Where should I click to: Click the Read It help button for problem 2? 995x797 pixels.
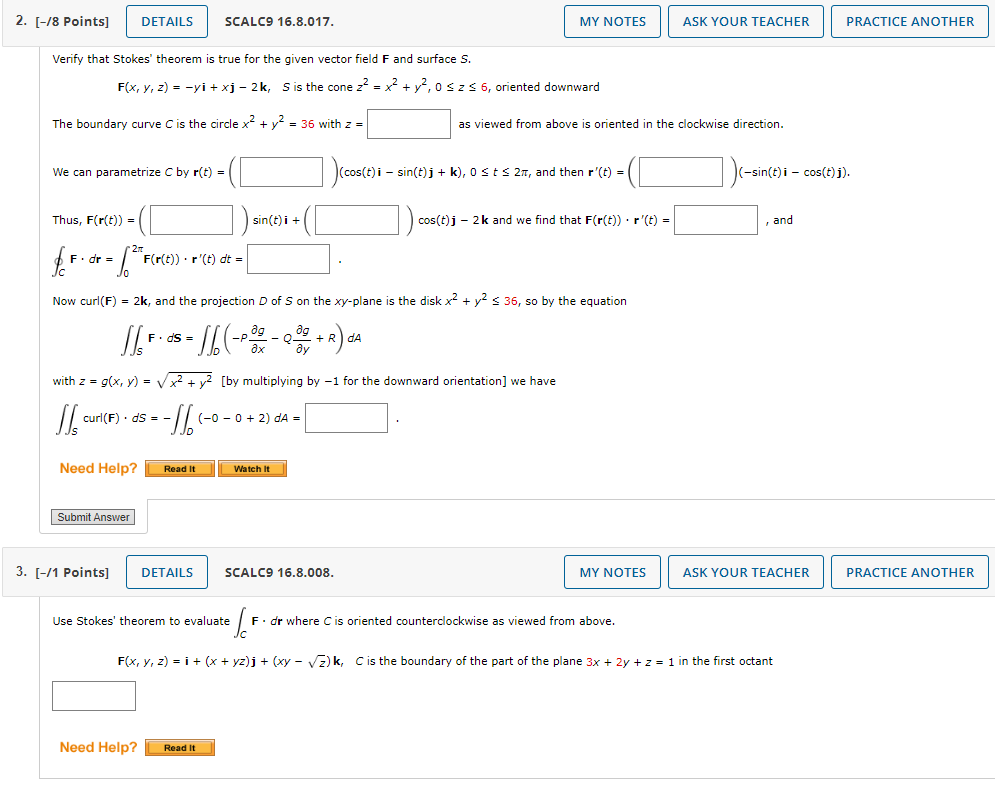[179, 468]
